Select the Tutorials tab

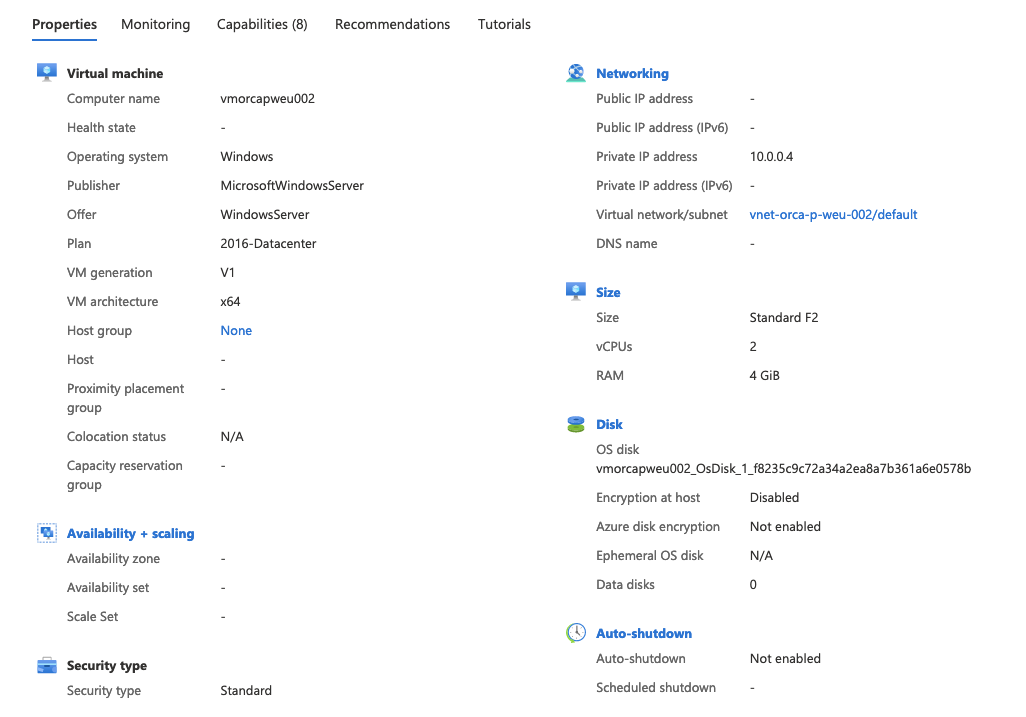point(504,24)
